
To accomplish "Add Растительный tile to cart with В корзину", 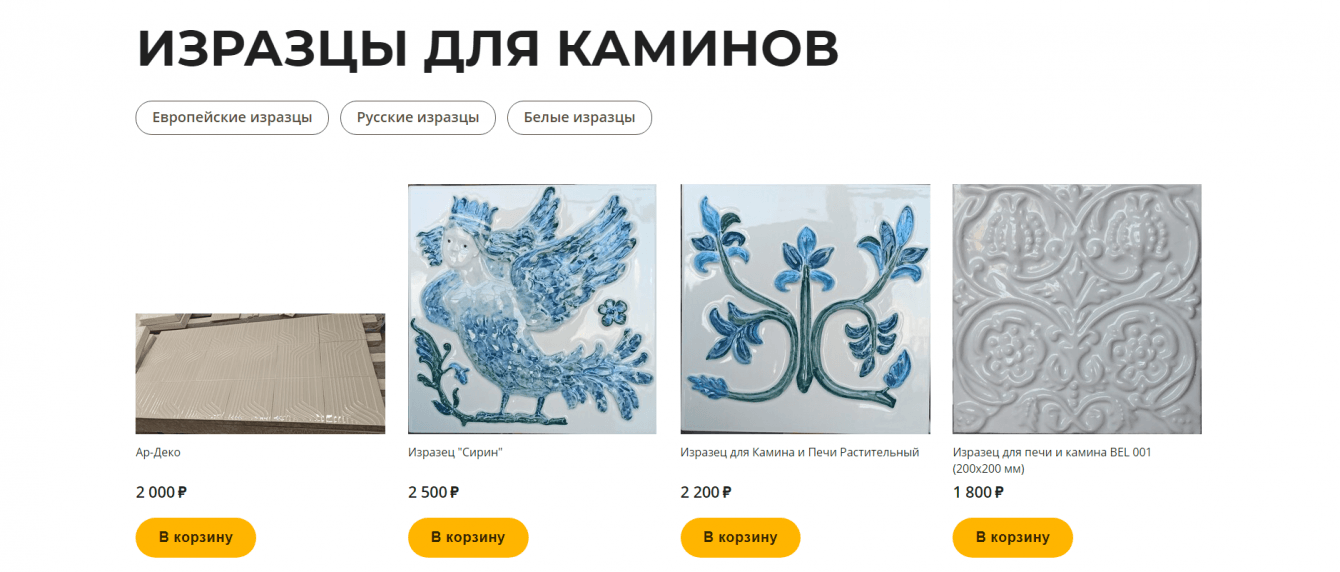I will (741, 537).
